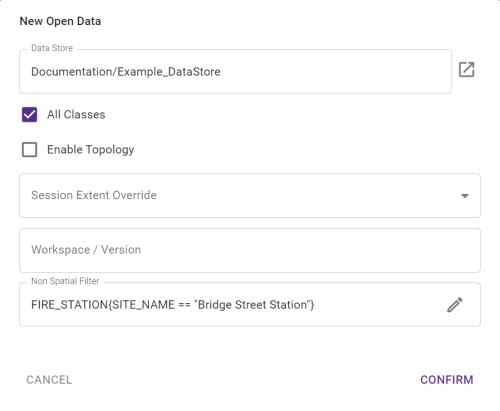Cancel the New Open Data dialog
The width and height of the screenshot is (500, 411).
[49, 380]
